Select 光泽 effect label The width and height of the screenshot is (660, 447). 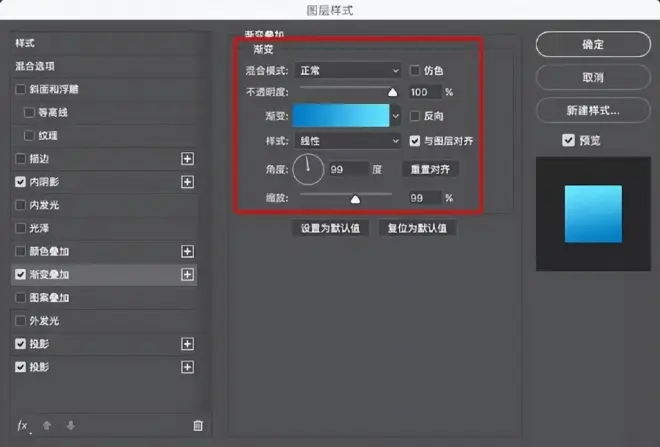click(x=39, y=228)
